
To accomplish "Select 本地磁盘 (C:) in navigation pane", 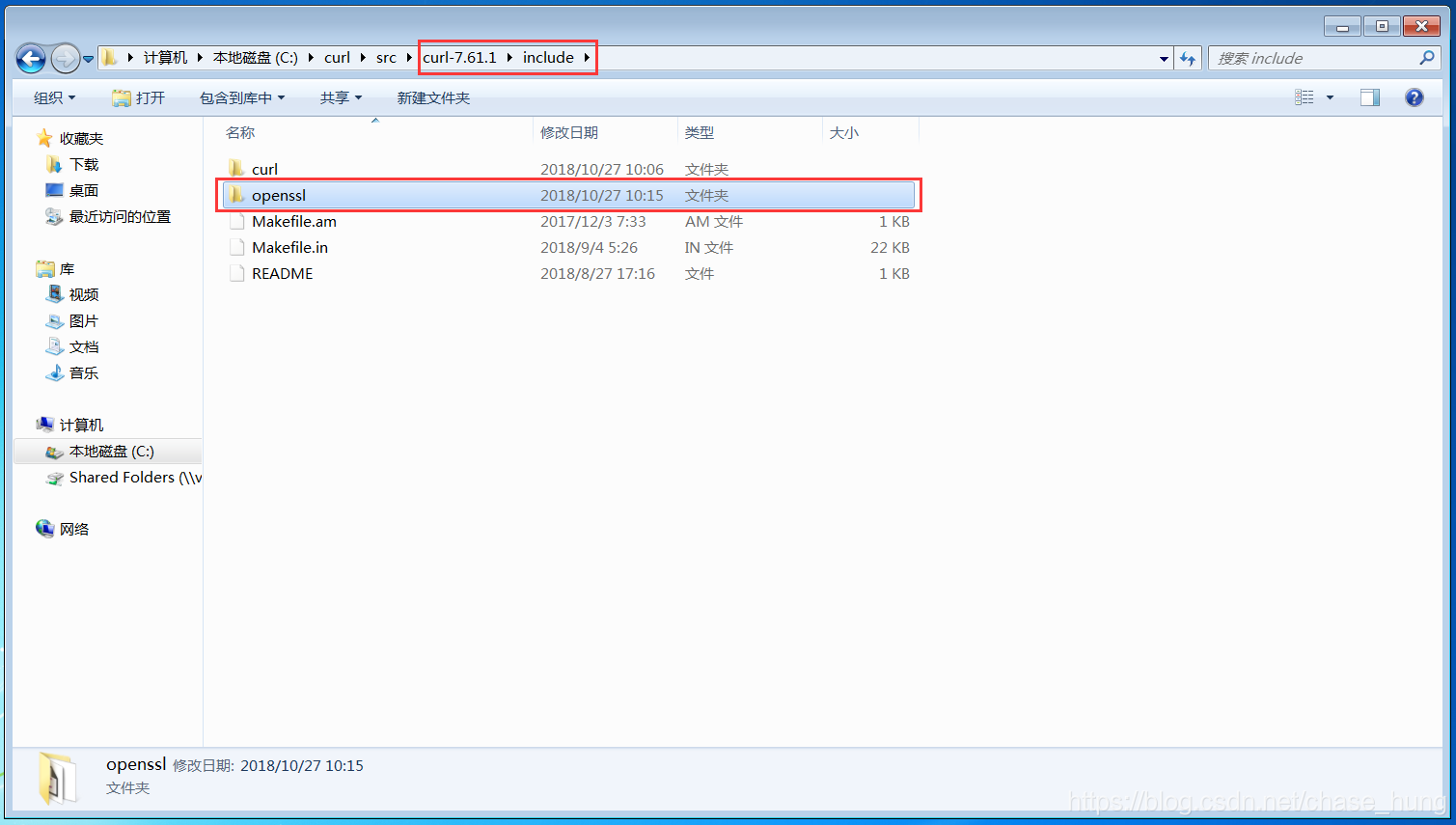I will [x=111, y=451].
